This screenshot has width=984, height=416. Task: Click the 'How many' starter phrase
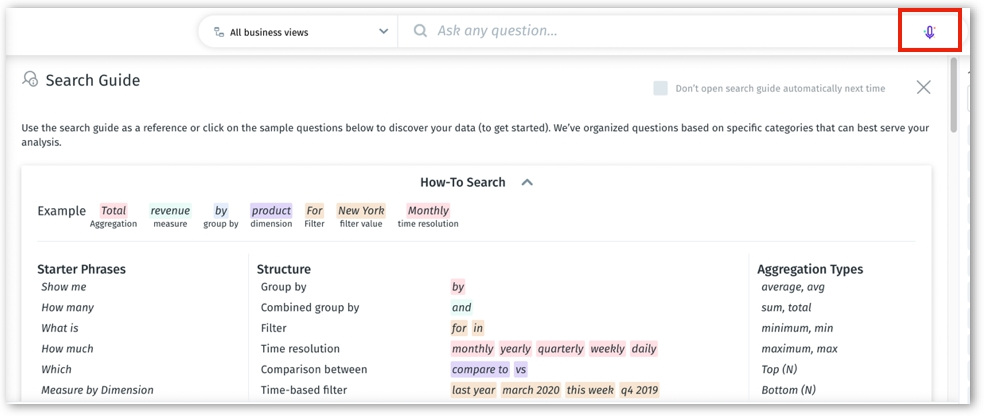point(67,308)
